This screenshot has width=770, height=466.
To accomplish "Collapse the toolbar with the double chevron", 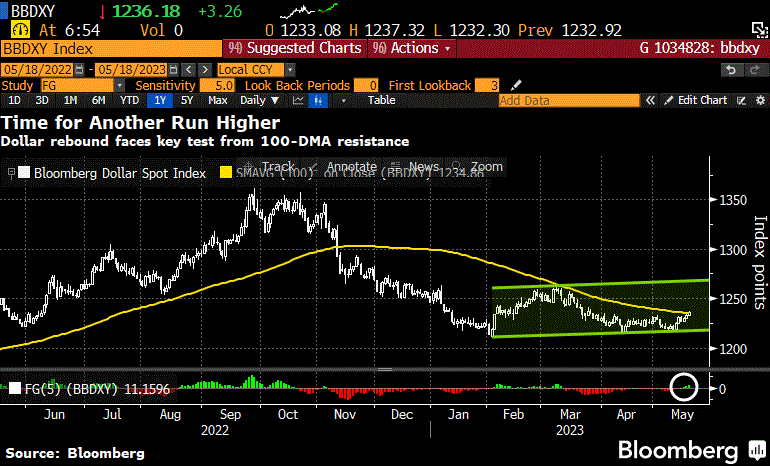I will 650,101.
